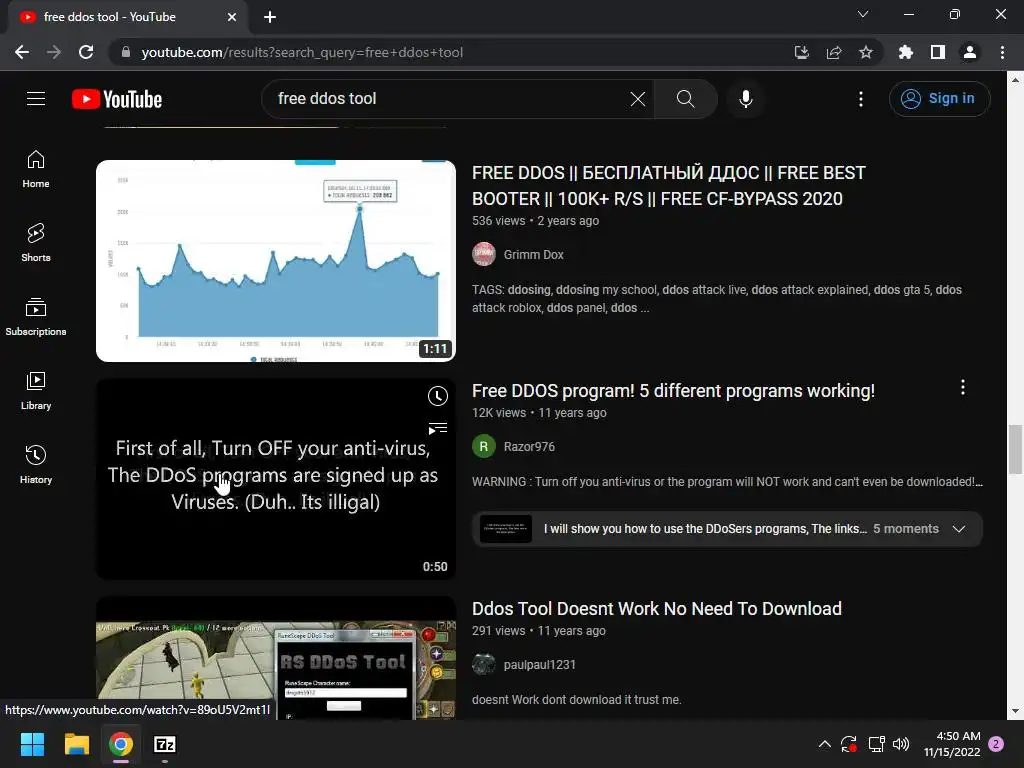
Task: Open History in sidebar
Action: 36,464
